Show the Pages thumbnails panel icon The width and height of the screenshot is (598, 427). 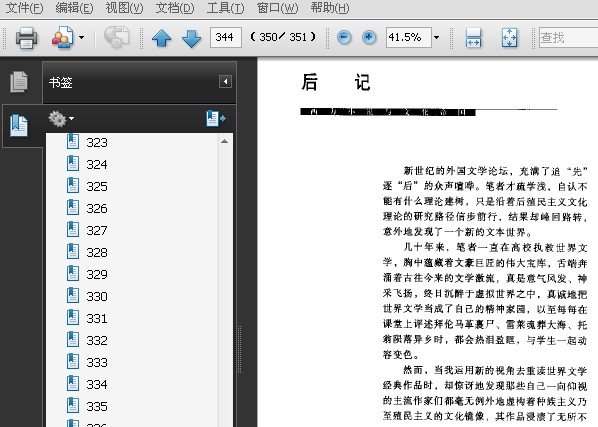(x=19, y=81)
